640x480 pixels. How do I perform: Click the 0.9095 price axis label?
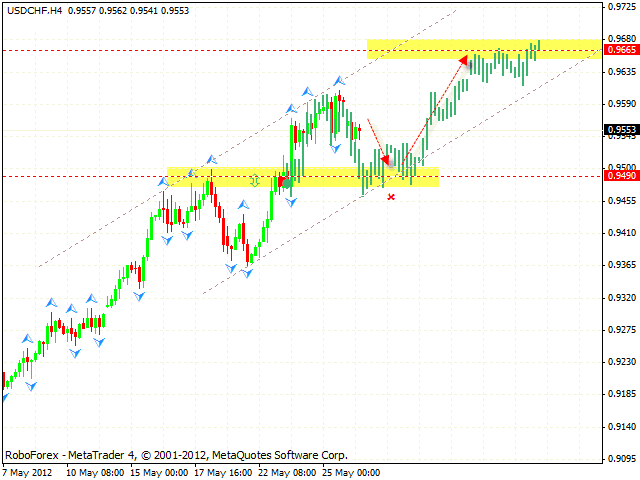click(x=622, y=460)
